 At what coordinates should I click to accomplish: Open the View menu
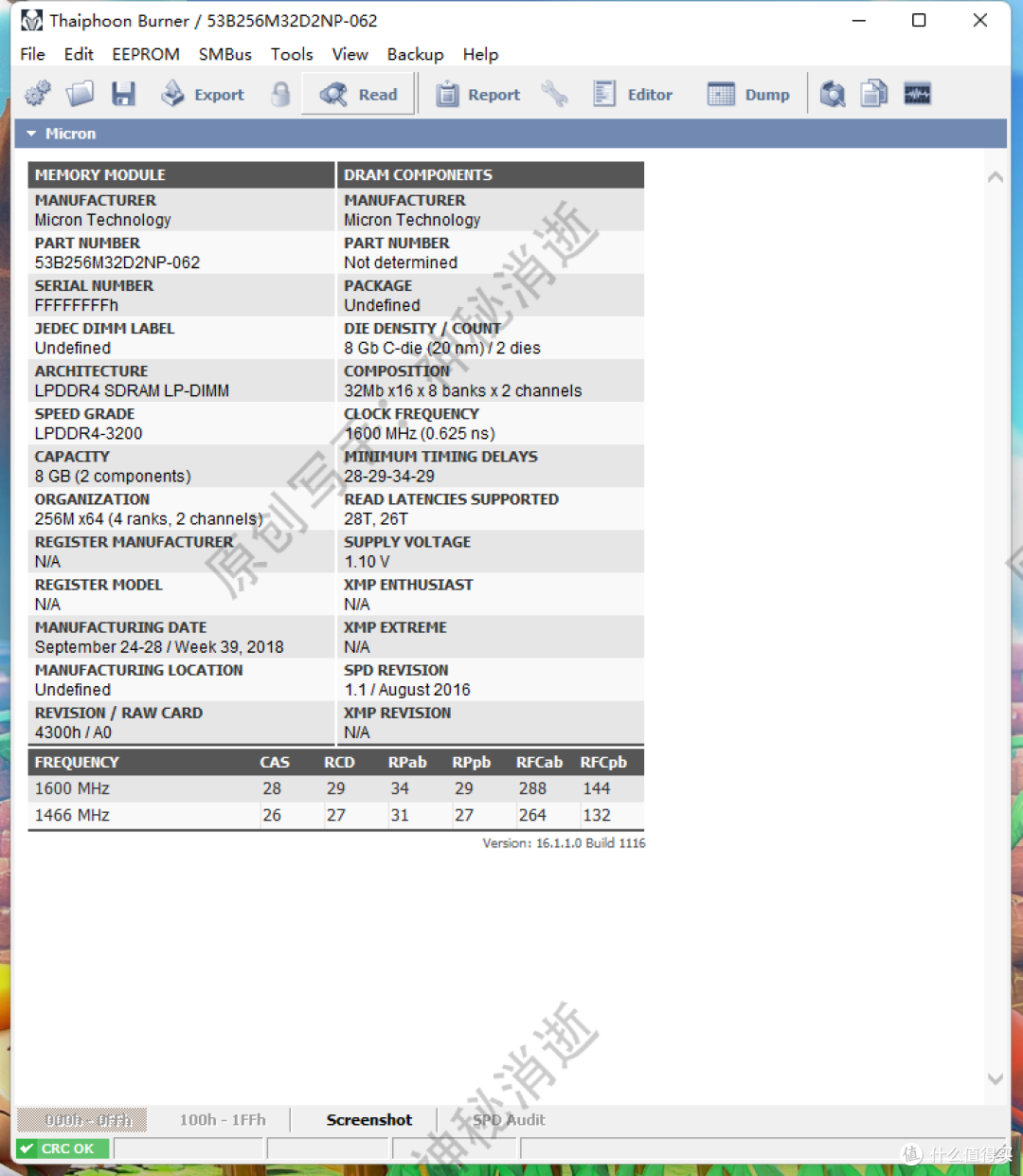tap(350, 54)
